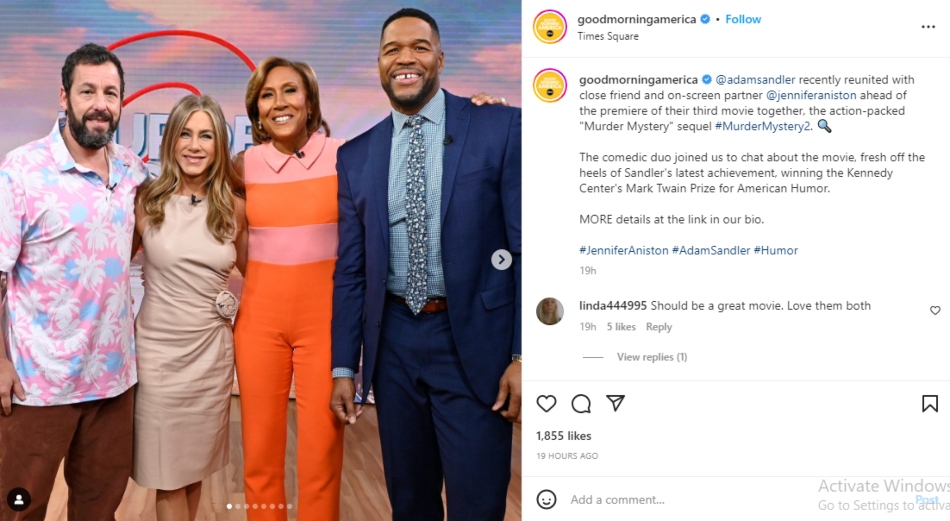
Task: Expand View replies (1)
Action: pos(652,357)
